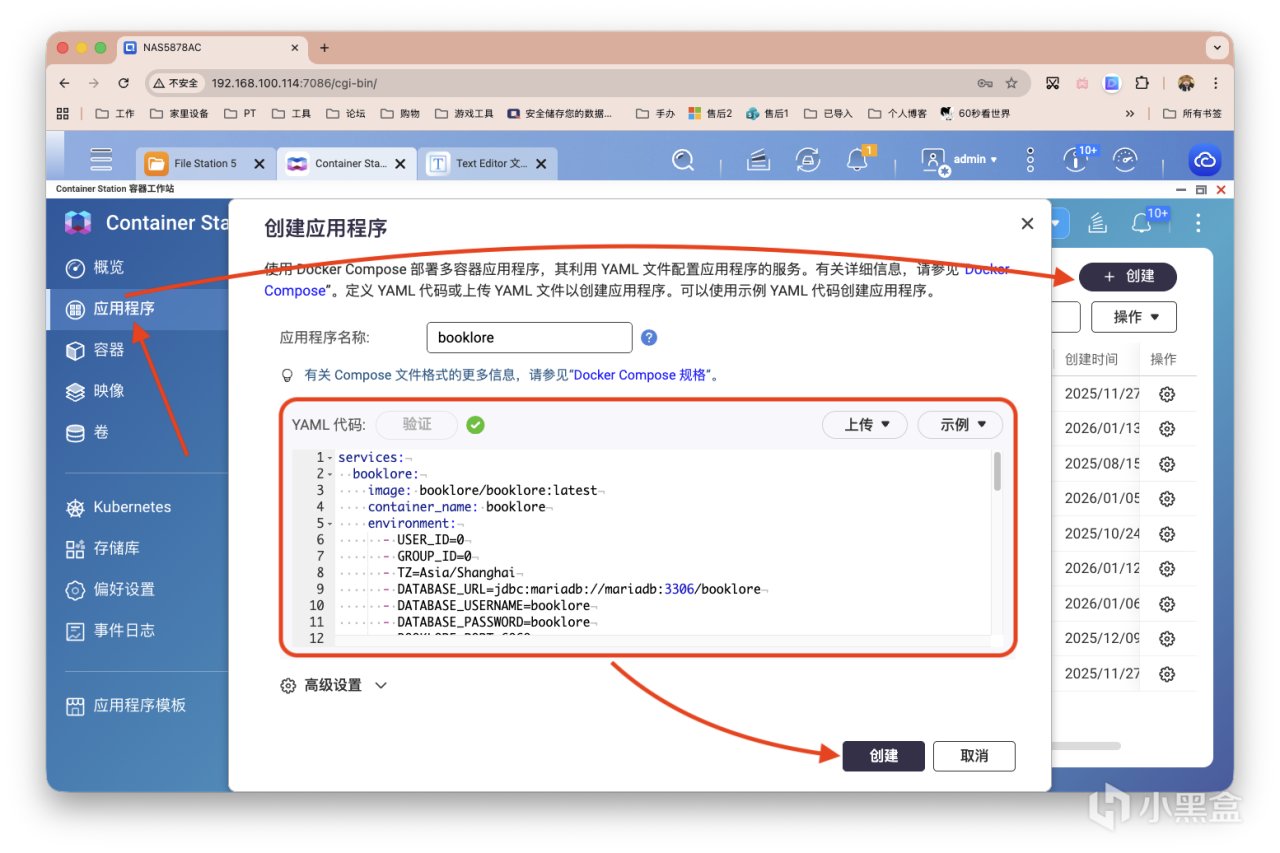
Task: Open the admin user dropdown
Action: [959, 160]
